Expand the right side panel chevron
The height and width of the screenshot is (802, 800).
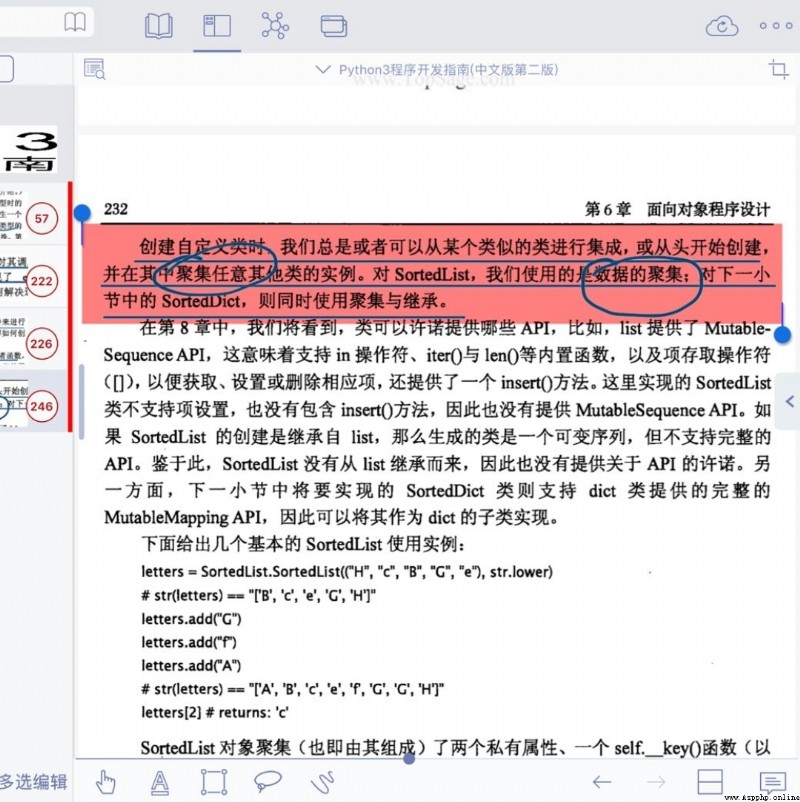click(x=789, y=402)
